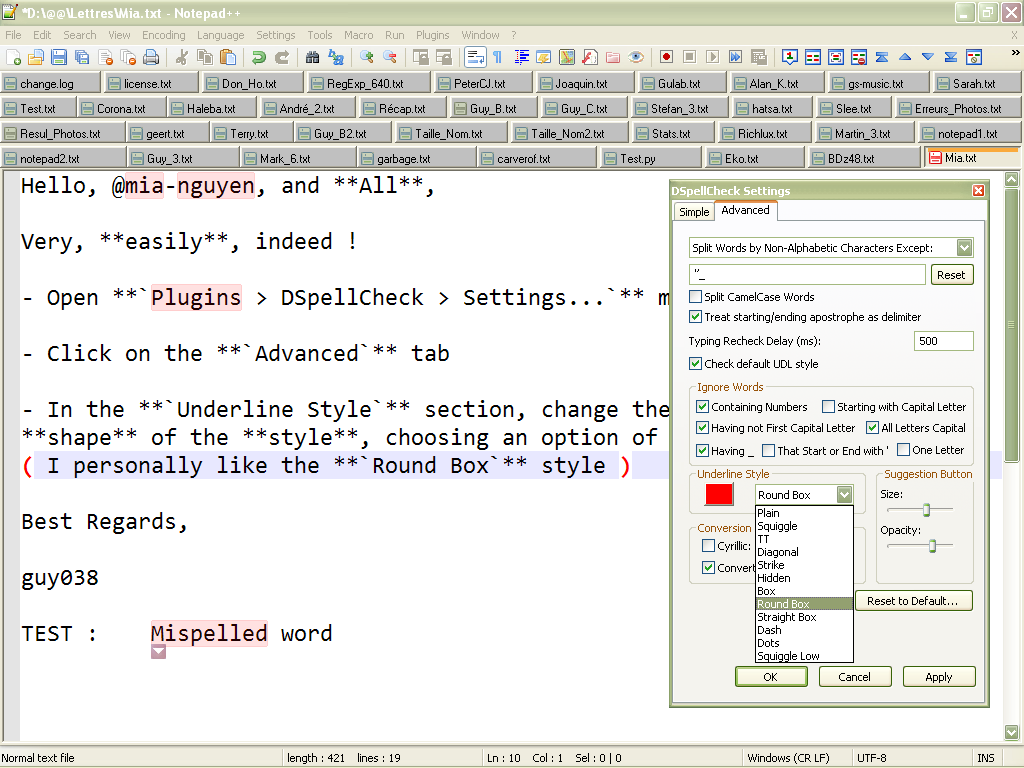Select Dots underline style option
The height and width of the screenshot is (768, 1024).
click(x=804, y=643)
